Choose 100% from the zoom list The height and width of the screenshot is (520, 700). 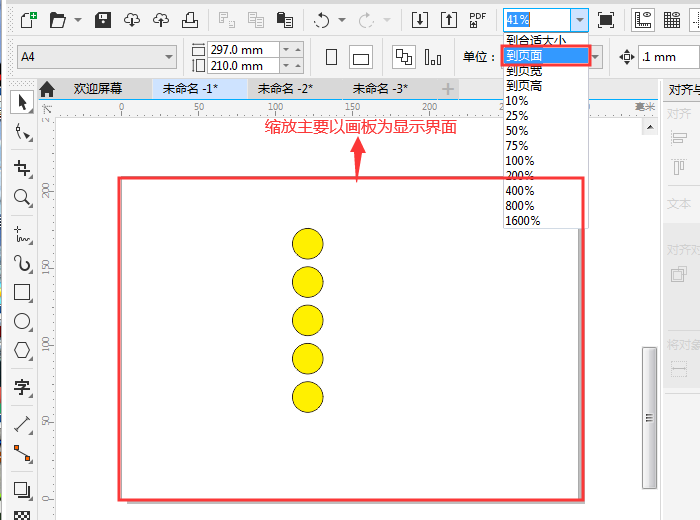(520, 160)
